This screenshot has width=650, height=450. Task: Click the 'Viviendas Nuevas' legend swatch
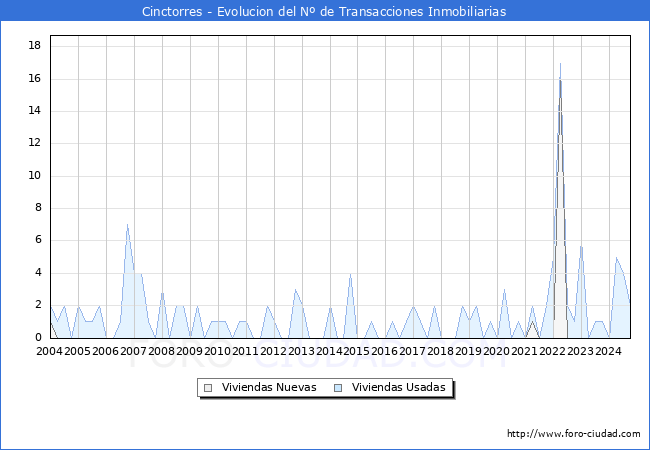[x=208, y=388]
